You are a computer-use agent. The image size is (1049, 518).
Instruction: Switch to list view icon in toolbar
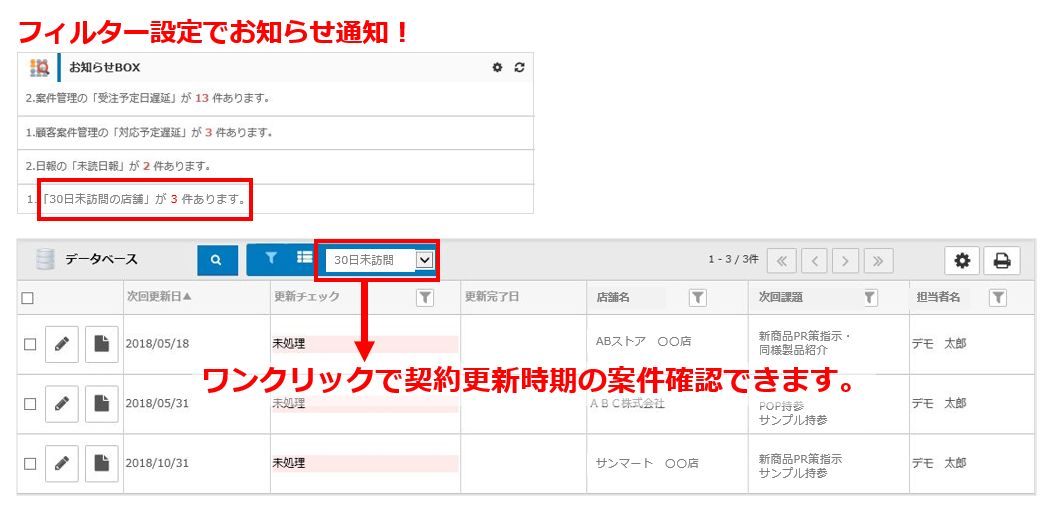(304, 259)
